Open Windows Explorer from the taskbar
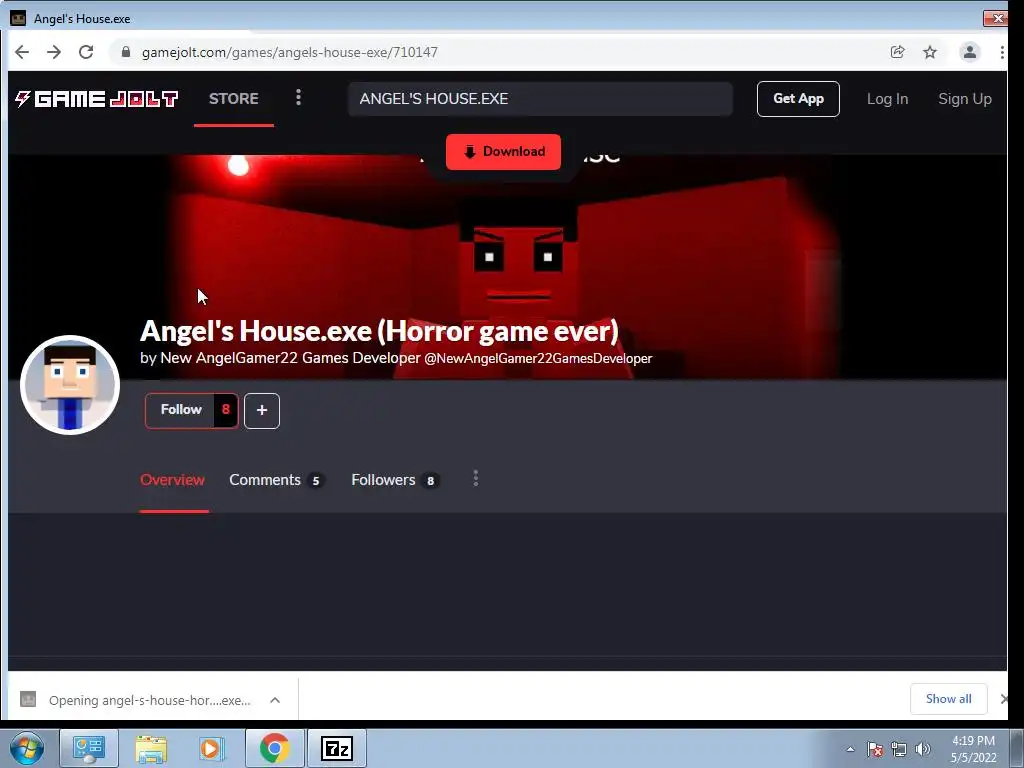1024x768 pixels. (x=151, y=748)
